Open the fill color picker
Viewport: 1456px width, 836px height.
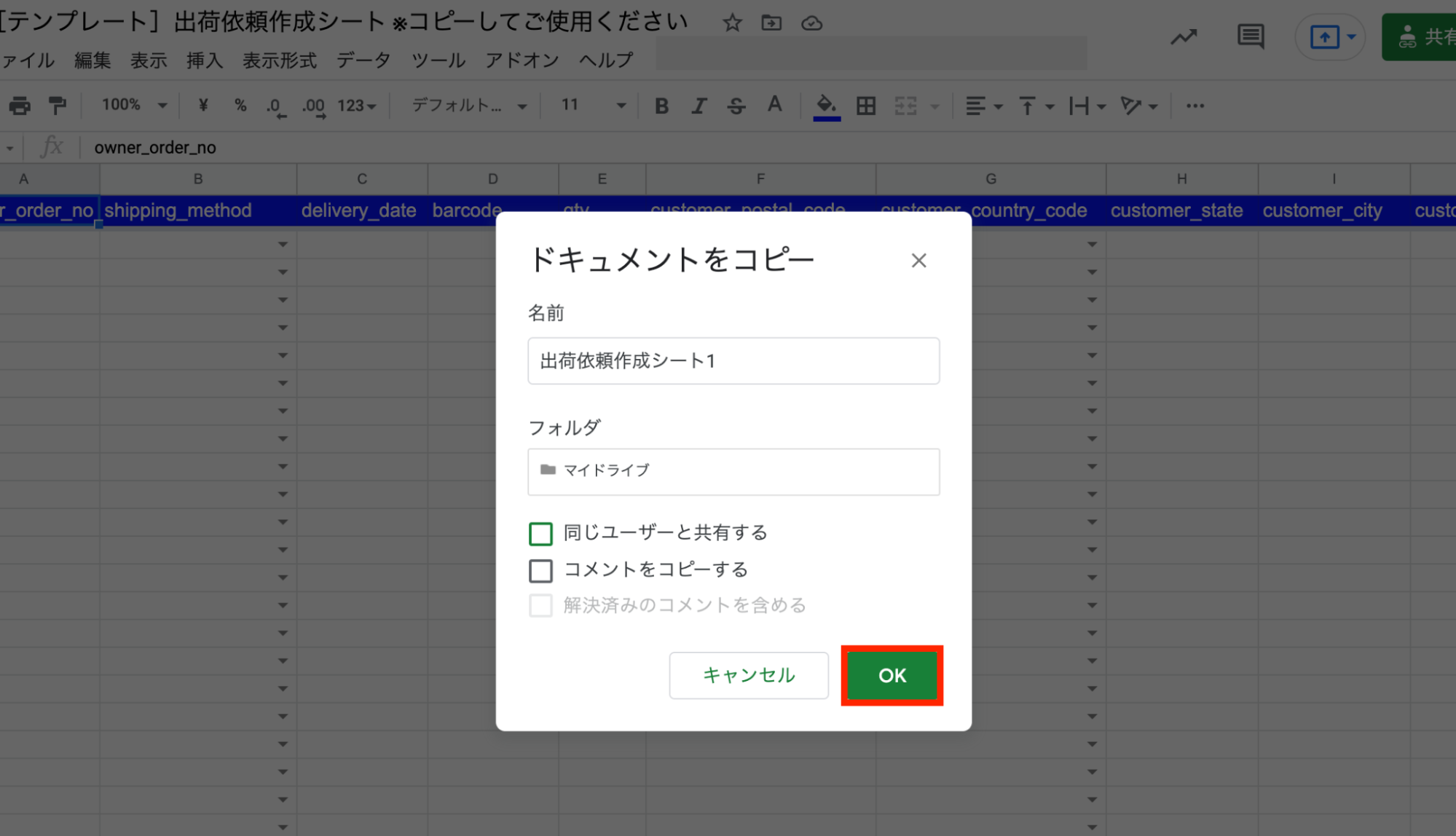point(827,106)
